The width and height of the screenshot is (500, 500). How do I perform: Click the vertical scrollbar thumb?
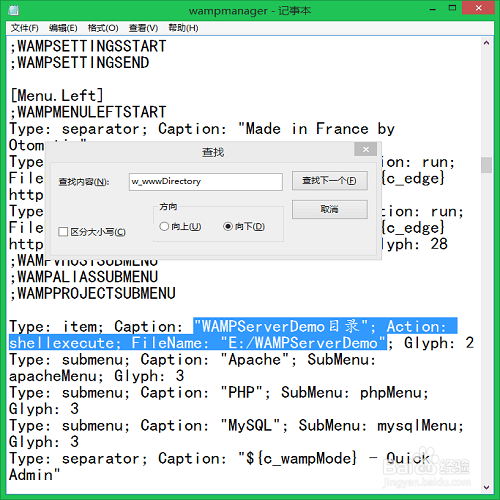point(486,165)
